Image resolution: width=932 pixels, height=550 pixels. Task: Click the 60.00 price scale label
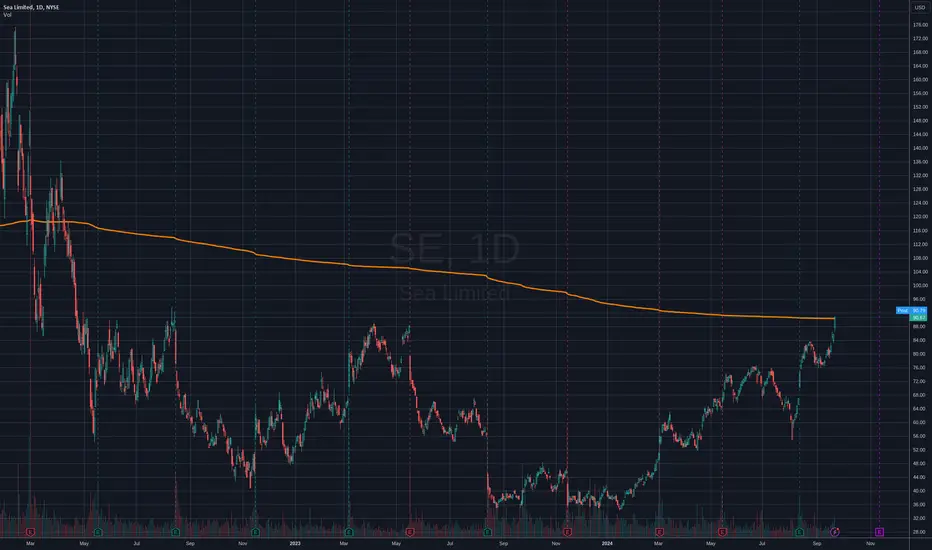[920, 422]
